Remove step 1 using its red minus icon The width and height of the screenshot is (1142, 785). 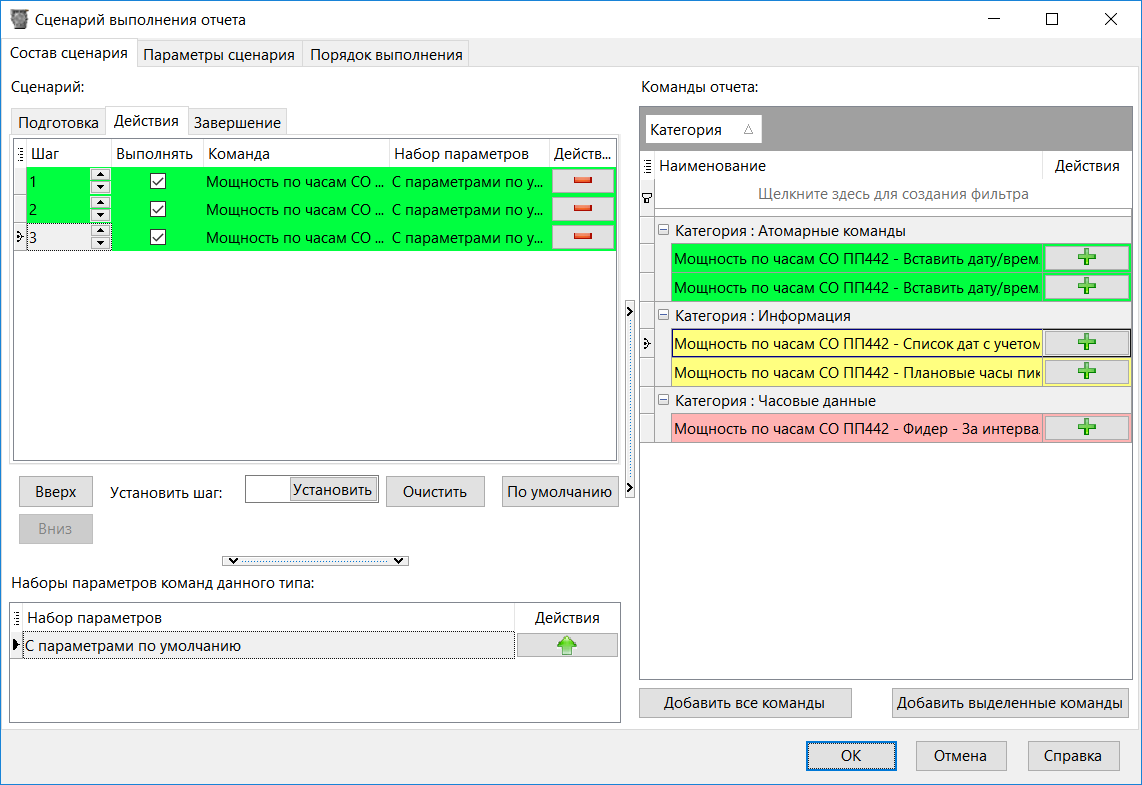[x=583, y=182]
